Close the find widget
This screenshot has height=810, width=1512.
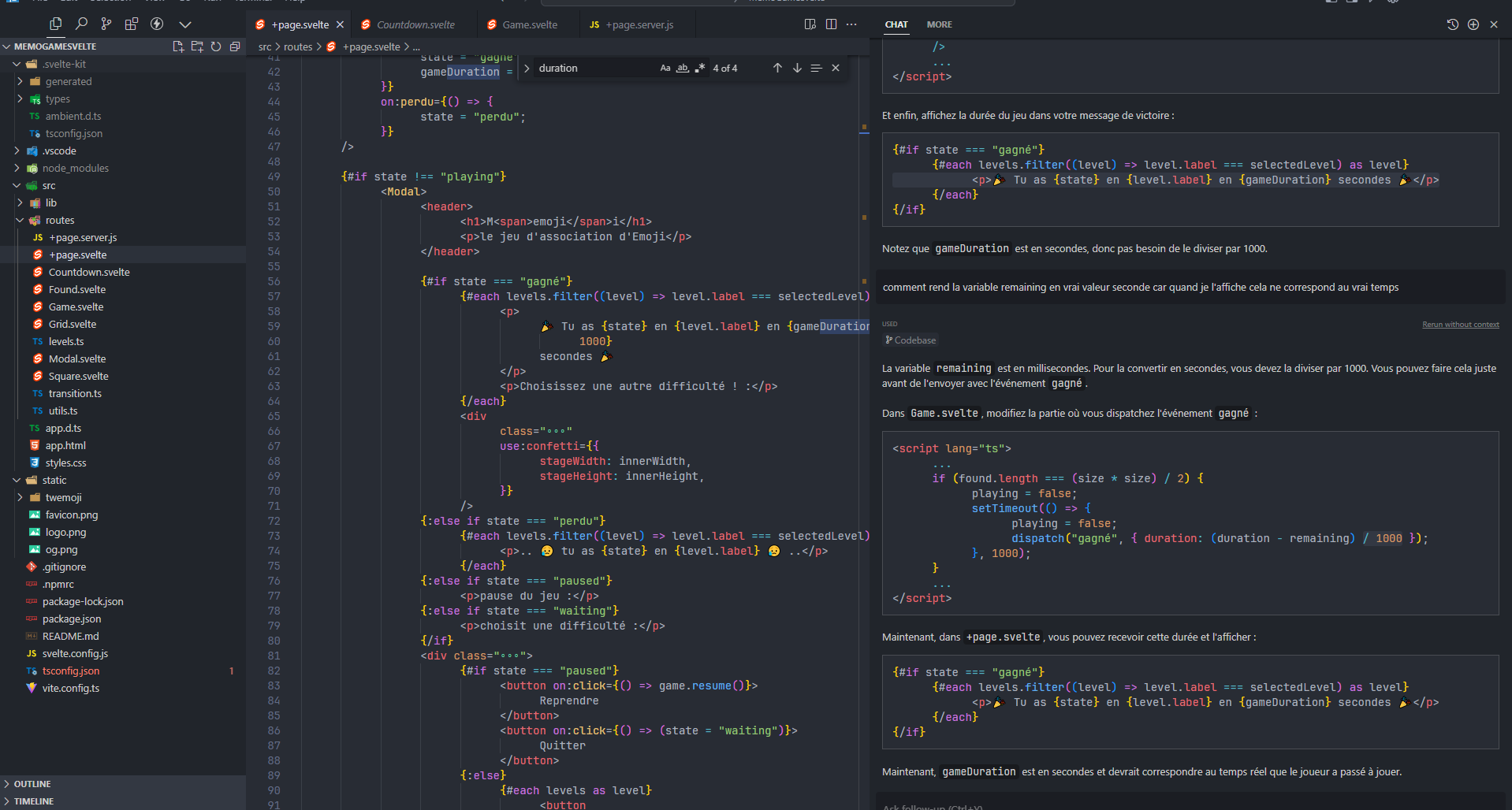[x=836, y=69]
